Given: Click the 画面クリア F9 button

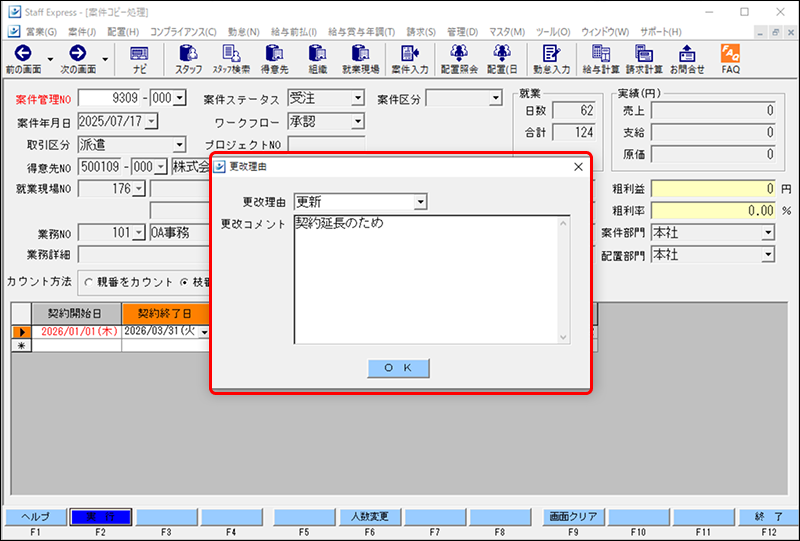Looking at the screenshot, I should 573,517.
